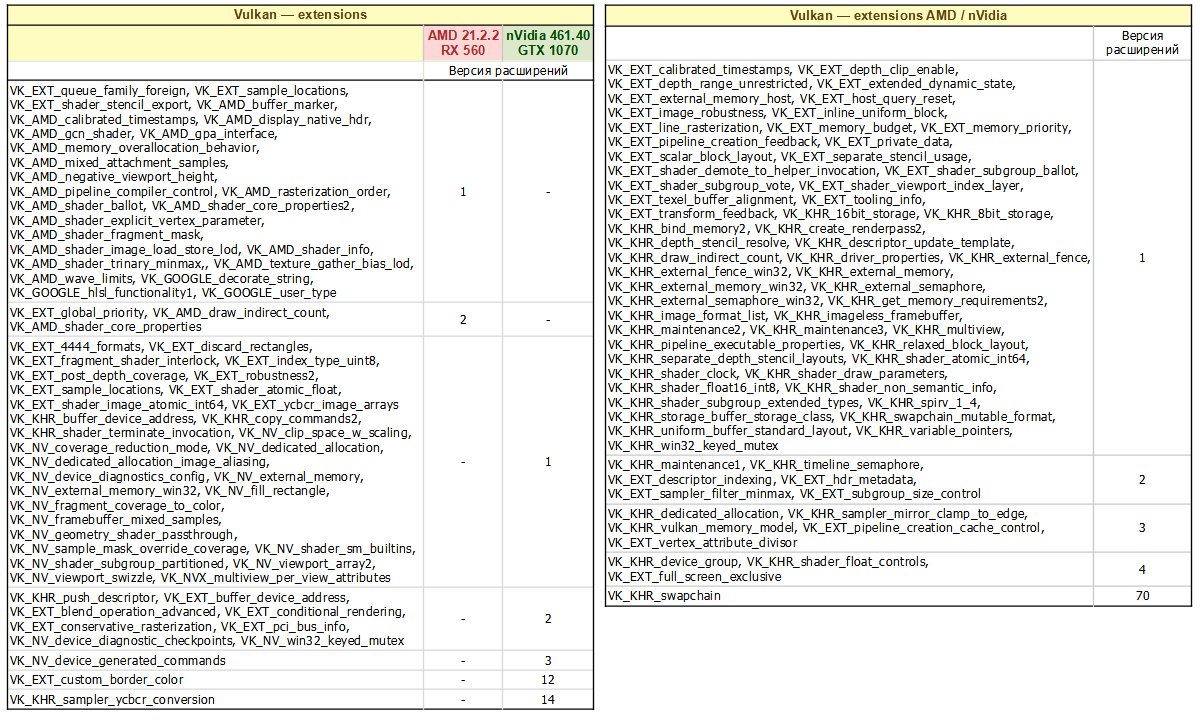
Task: Click the 'Vulkan — extensions AMD / nVidia' table title
Action: [898, 15]
